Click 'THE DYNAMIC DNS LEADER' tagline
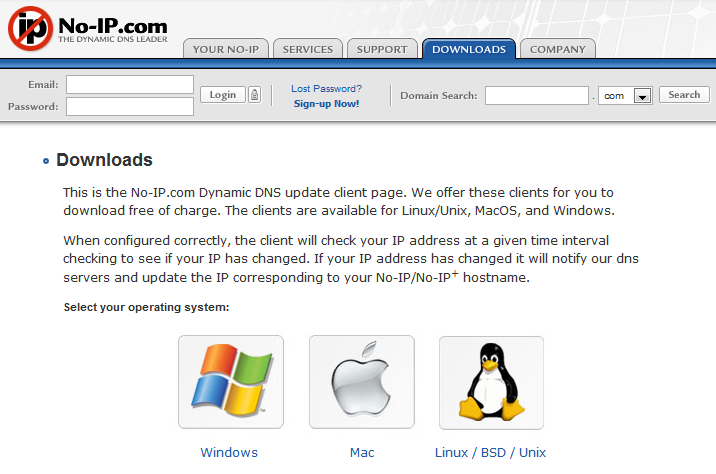Image resolution: width=716 pixels, height=474 pixels. [x=113, y=39]
